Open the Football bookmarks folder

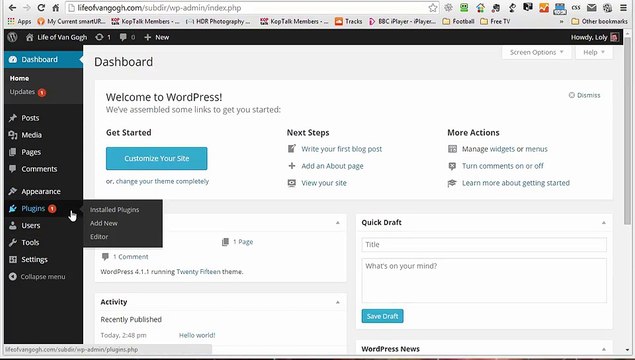458,21
